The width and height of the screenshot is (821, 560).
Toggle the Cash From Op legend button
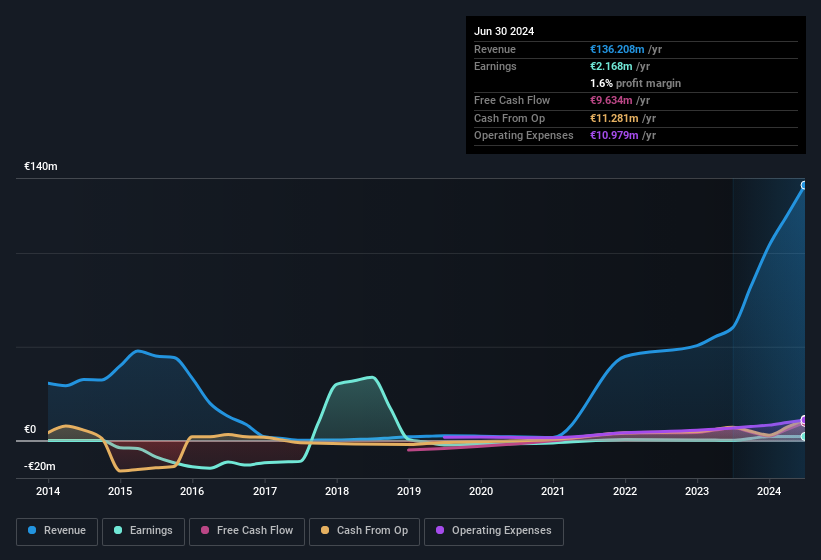click(364, 531)
